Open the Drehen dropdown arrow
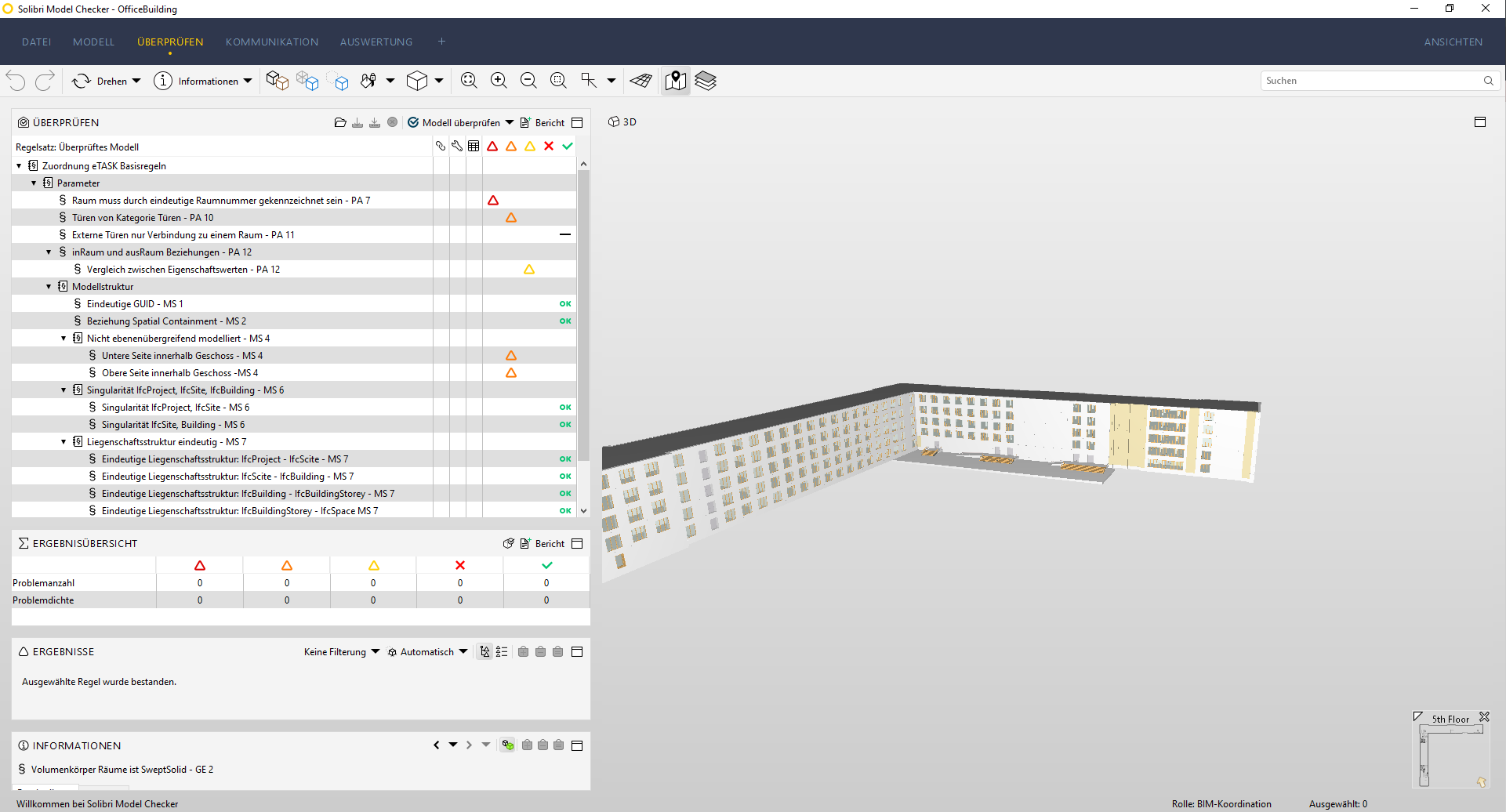The height and width of the screenshot is (812, 1506). point(136,81)
